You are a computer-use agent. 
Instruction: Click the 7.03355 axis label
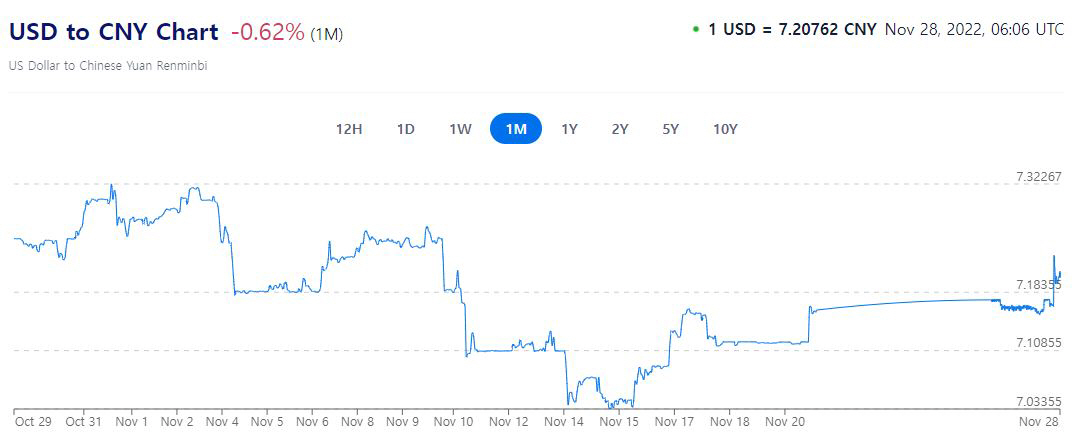[x=1037, y=401]
